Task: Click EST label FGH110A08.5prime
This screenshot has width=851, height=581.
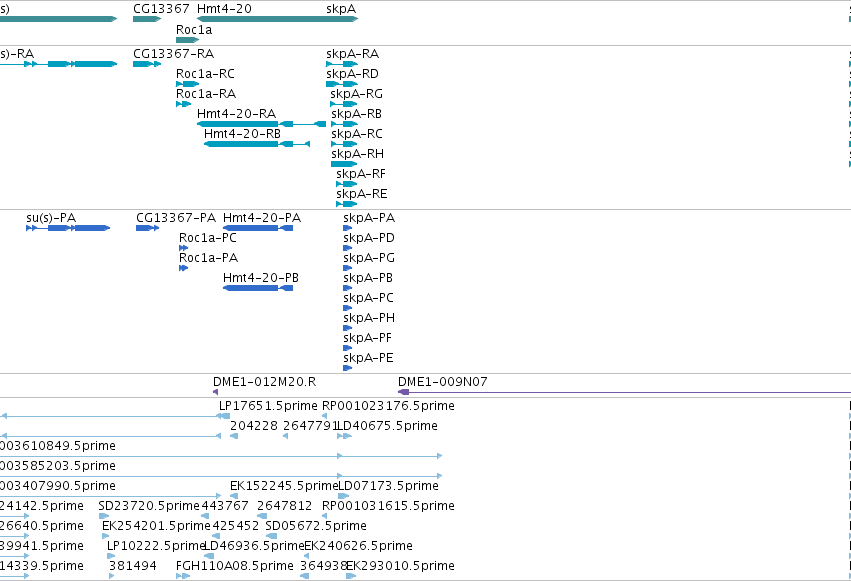Action: (234, 567)
